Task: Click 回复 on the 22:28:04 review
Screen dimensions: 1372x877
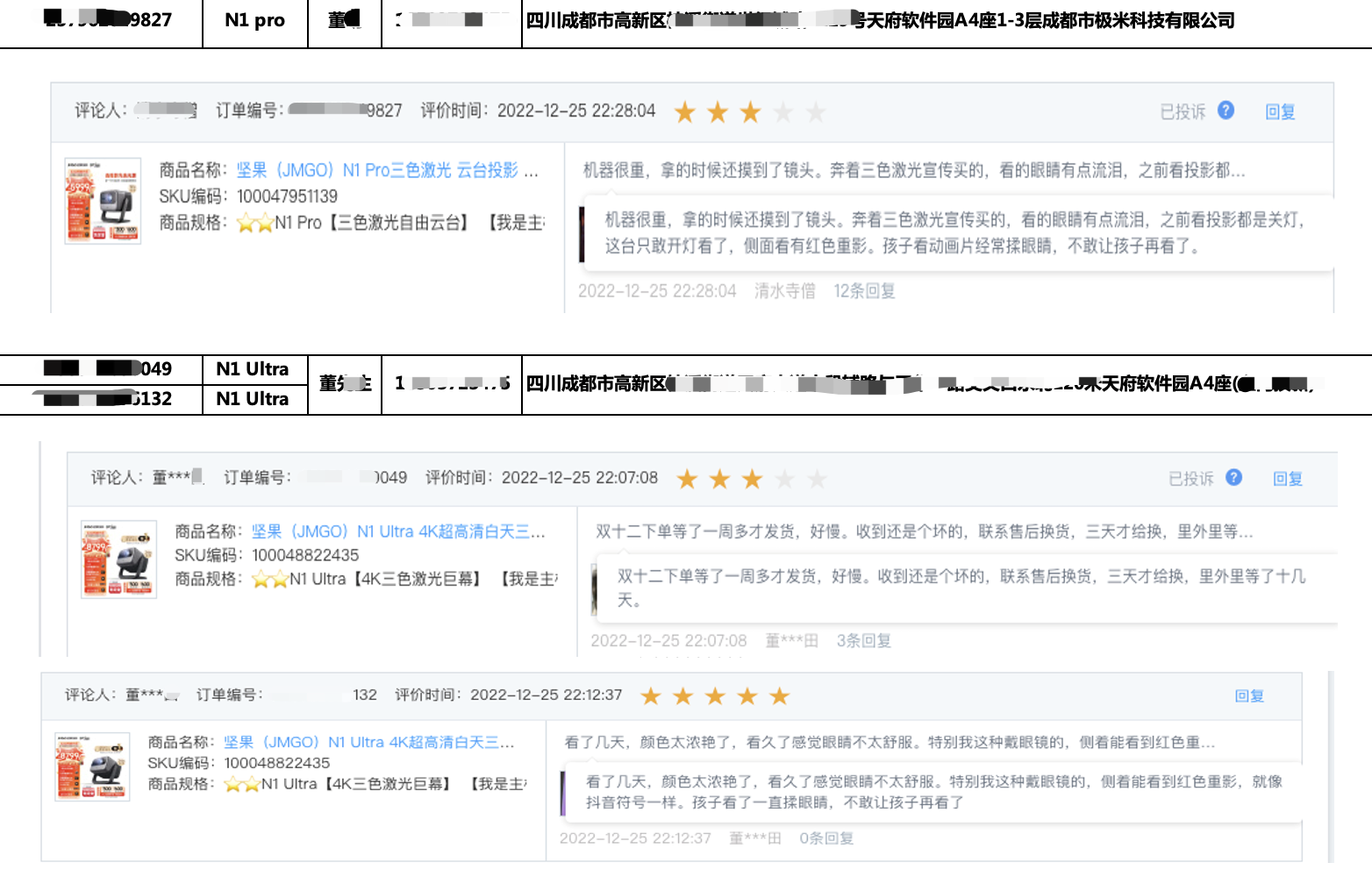Action: pyautogui.click(x=1280, y=111)
